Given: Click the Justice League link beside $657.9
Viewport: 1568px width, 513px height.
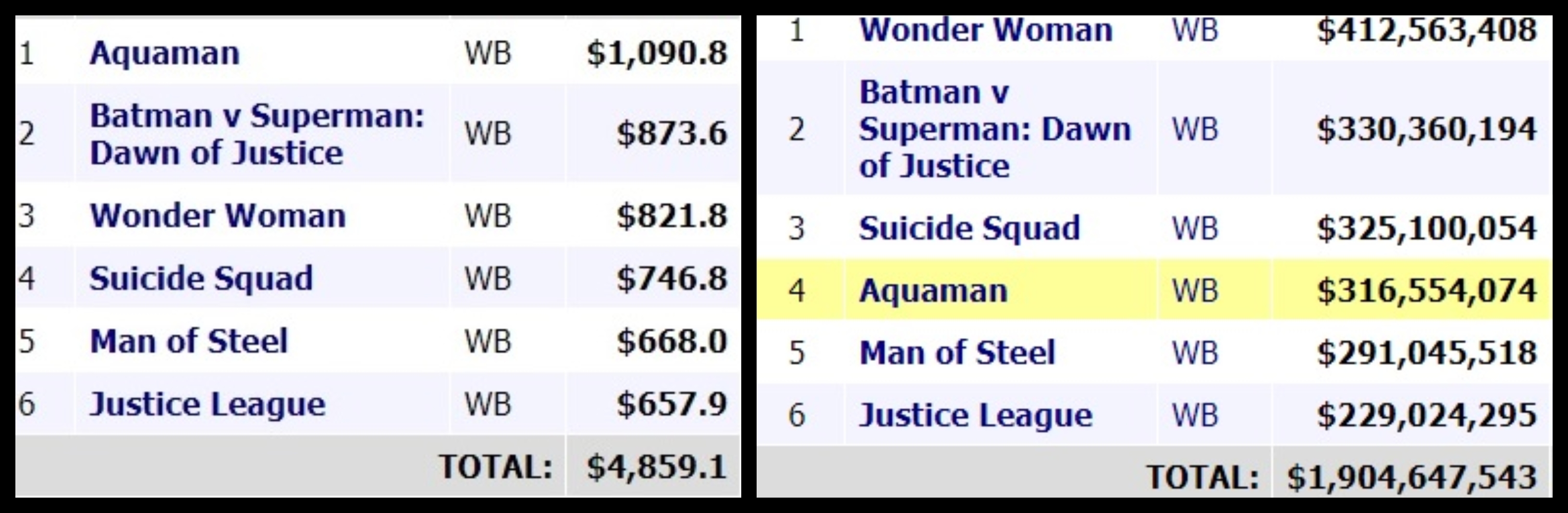Looking at the screenshot, I should pos(208,404).
